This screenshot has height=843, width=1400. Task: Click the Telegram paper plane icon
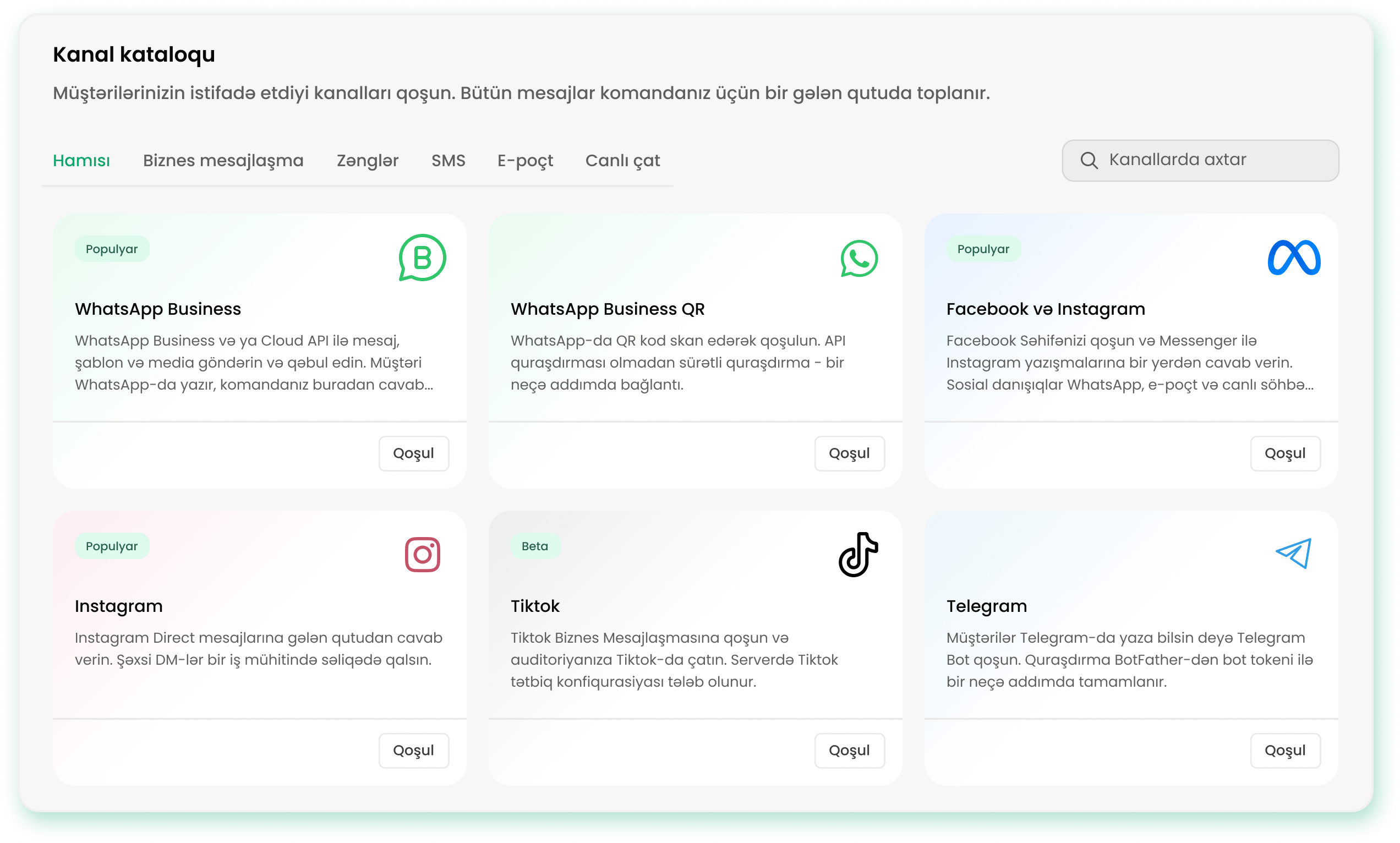tap(1293, 554)
